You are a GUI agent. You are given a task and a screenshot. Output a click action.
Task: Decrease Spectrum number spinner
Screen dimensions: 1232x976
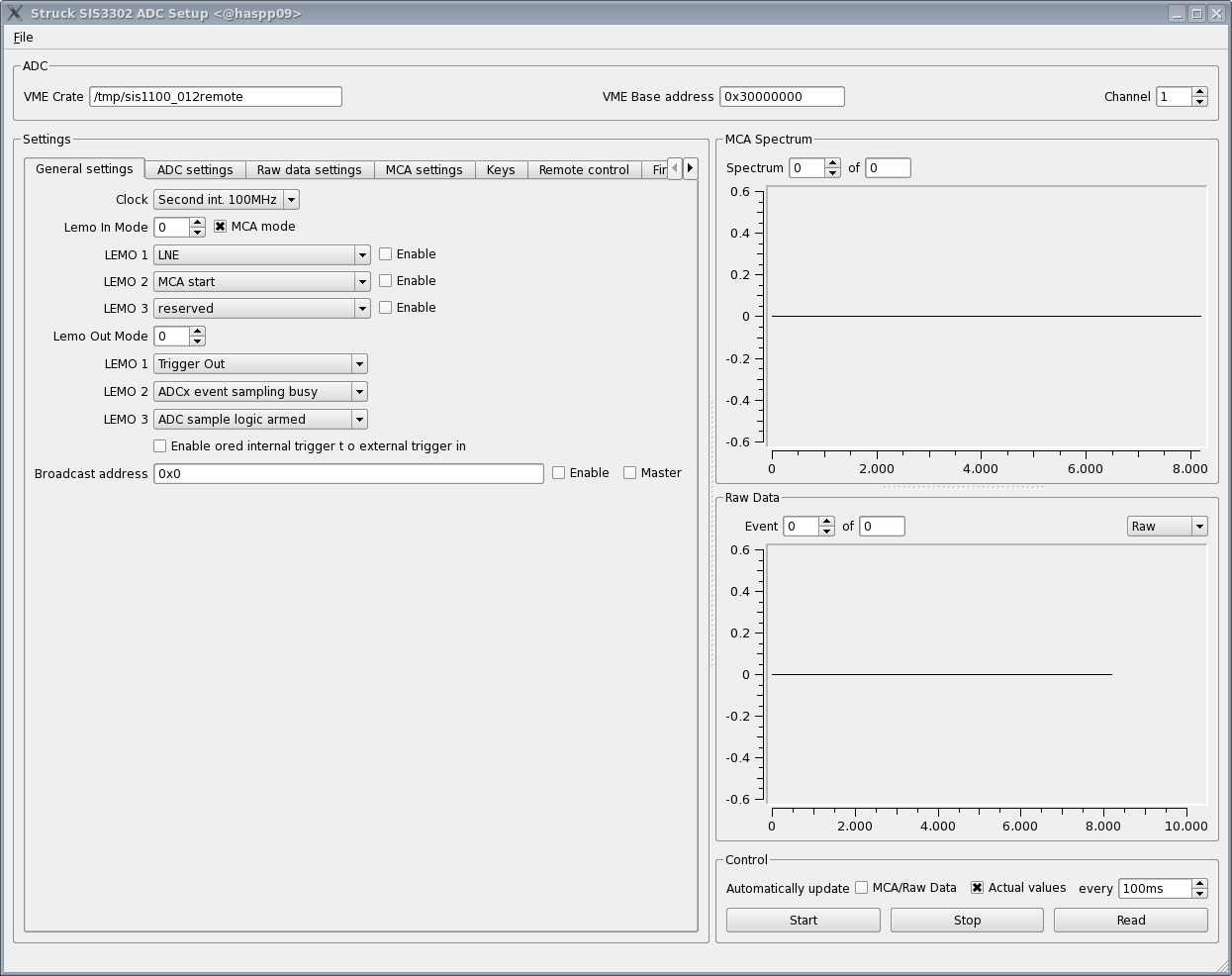click(x=832, y=172)
